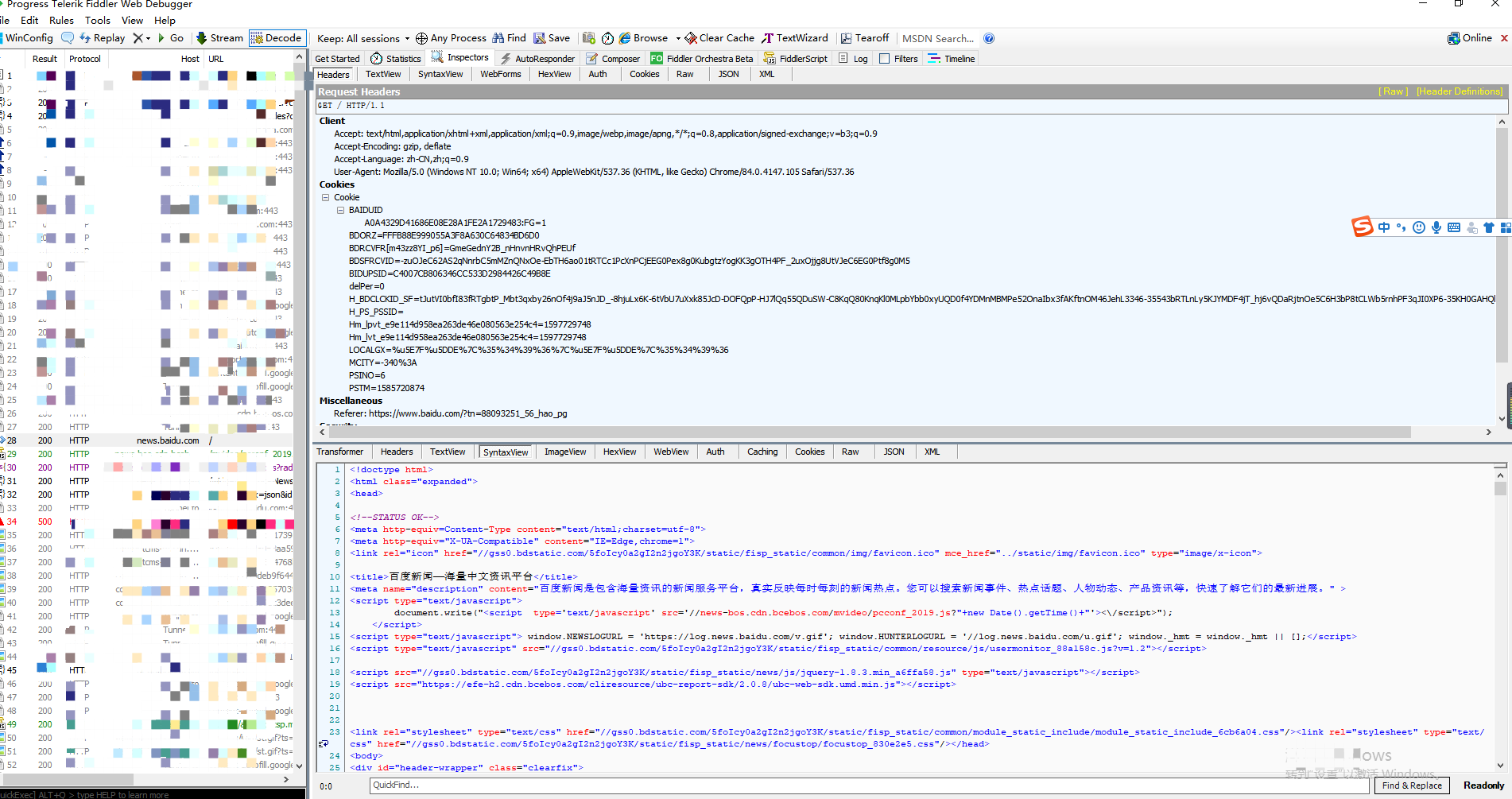Open Fiddler Orchestra Beta tab
The width and height of the screenshot is (1512, 799).
702,59
